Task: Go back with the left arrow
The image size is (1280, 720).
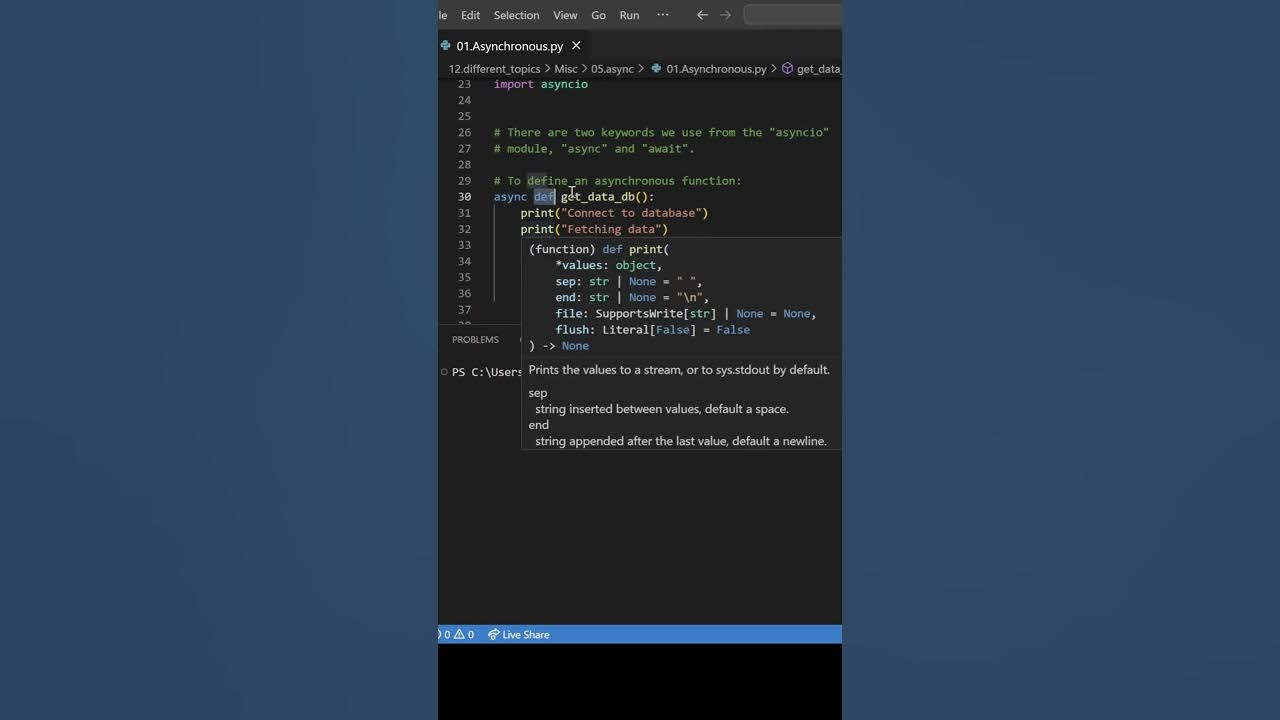Action: pyautogui.click(x=702, y=15)
